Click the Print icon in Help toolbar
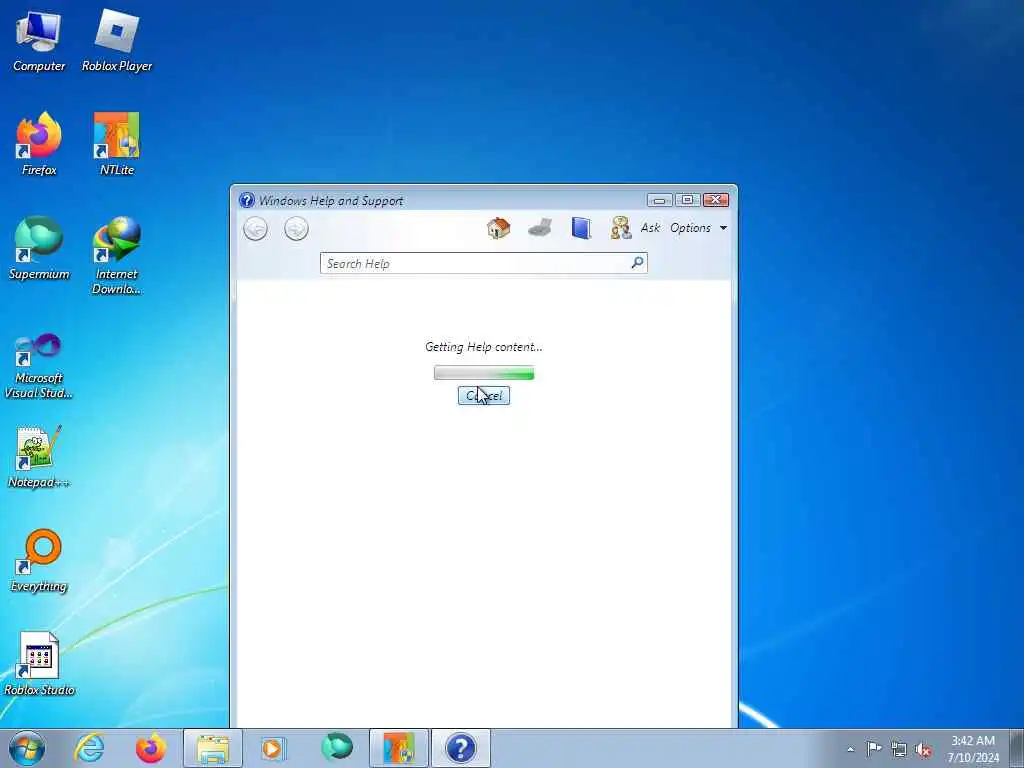1024x768 pixels. pyautogui.click(x=540, y=228)
